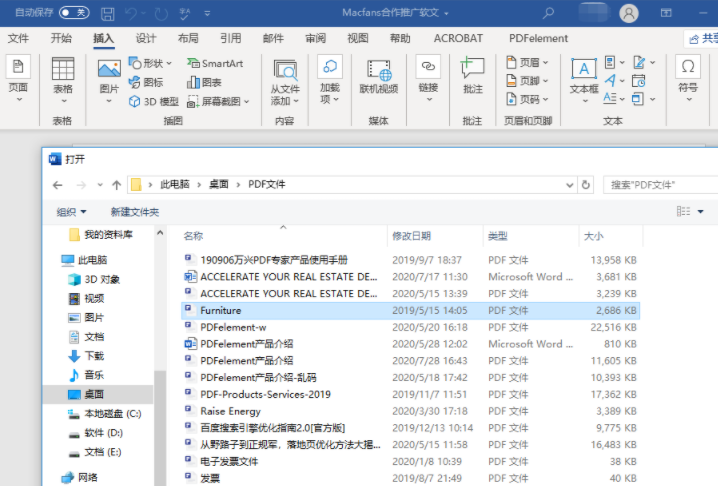Select 网络 in the navigation sidebar

tap(80, 477)
